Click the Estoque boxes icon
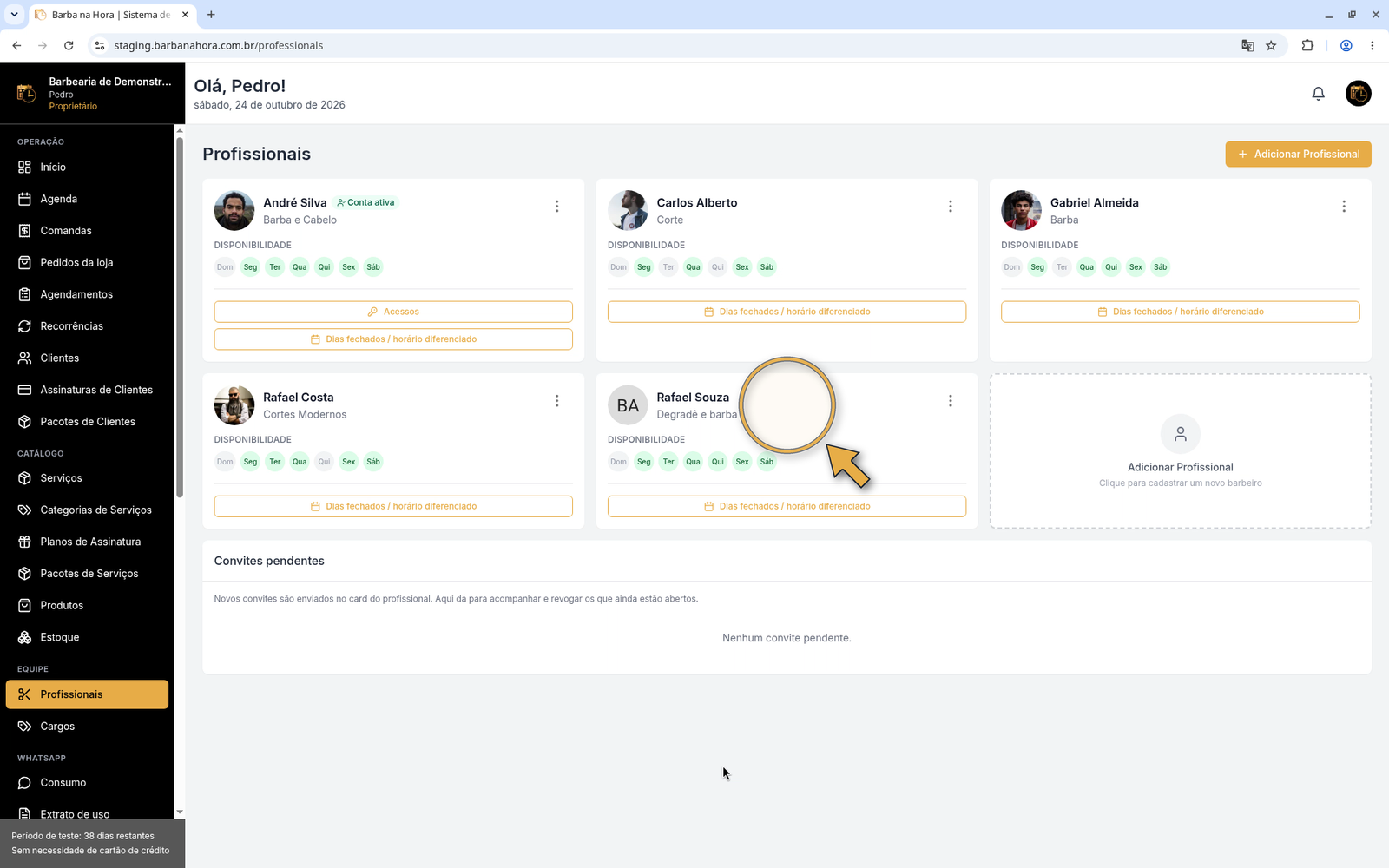 (24, 637)
